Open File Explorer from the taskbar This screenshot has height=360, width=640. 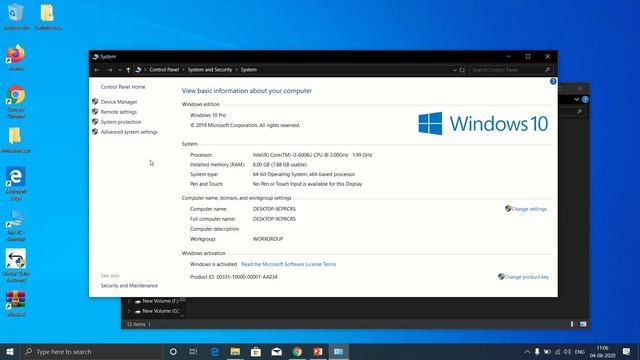click(x=235, y=351)
